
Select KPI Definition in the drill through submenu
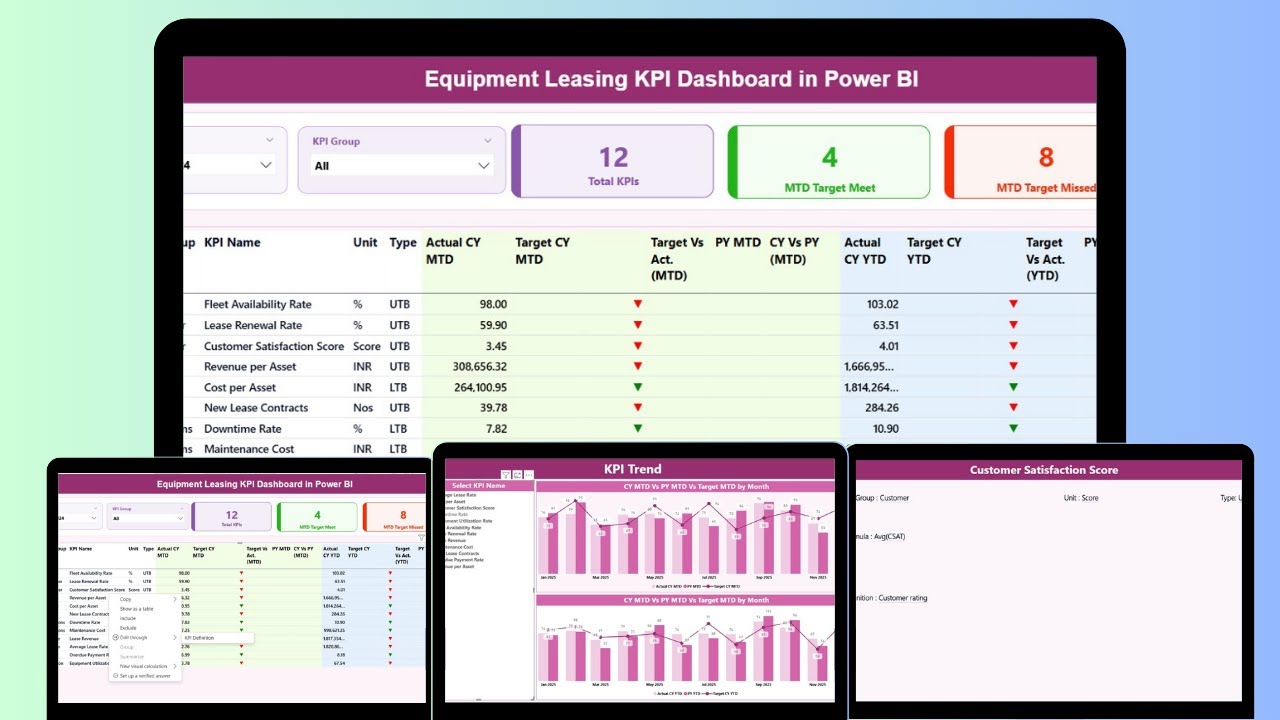coord(199,638)
